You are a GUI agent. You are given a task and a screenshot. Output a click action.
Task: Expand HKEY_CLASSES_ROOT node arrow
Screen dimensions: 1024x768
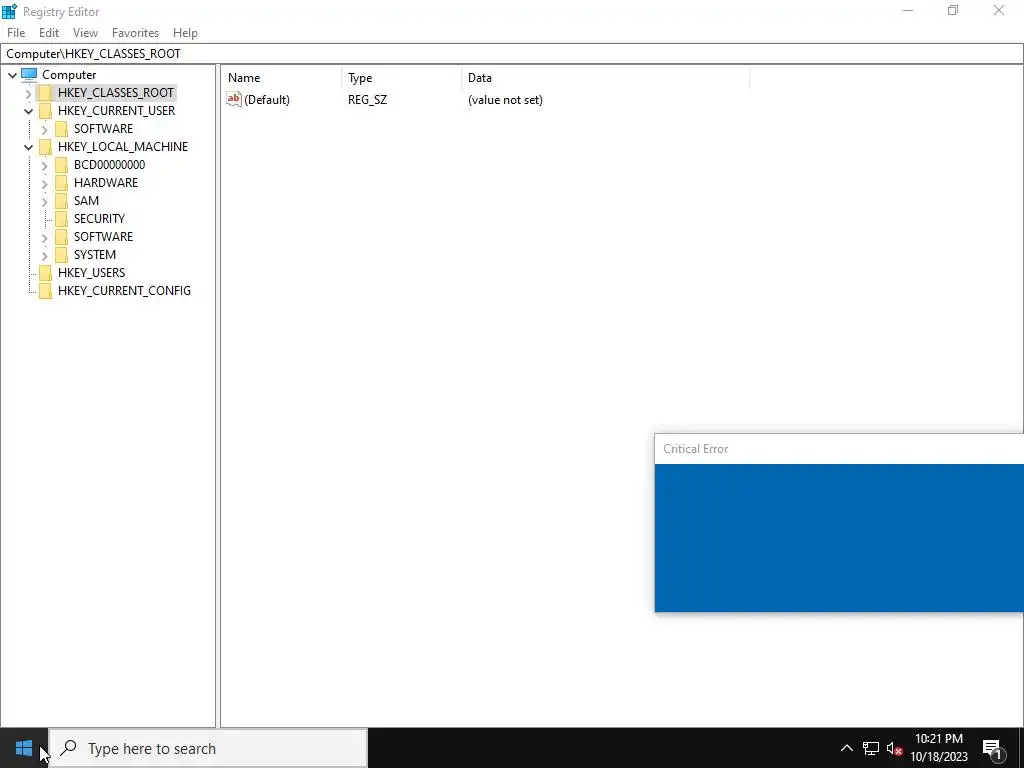tap(28, 93)
